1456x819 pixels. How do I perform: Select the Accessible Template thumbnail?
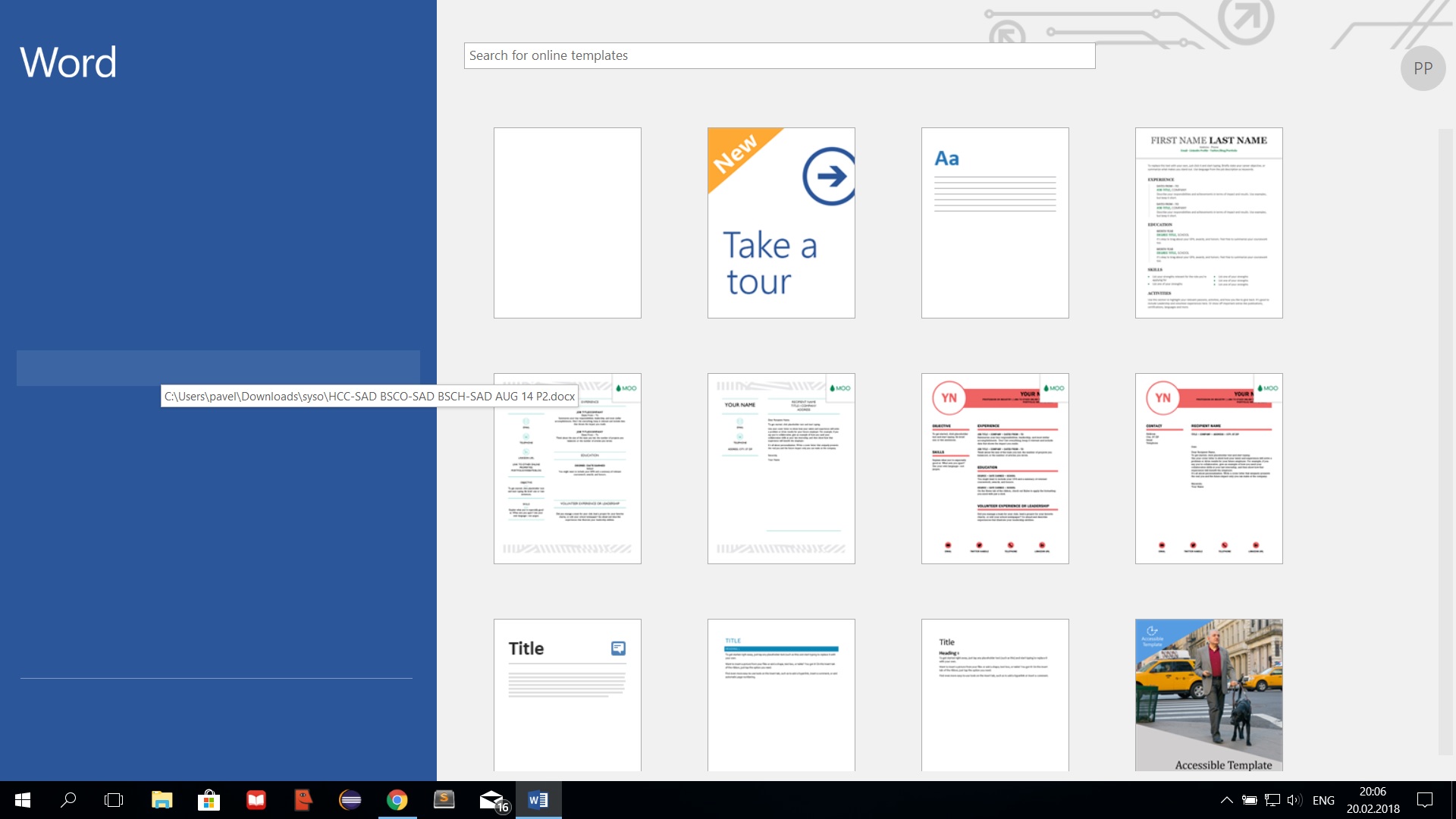tap(1209, 695)
